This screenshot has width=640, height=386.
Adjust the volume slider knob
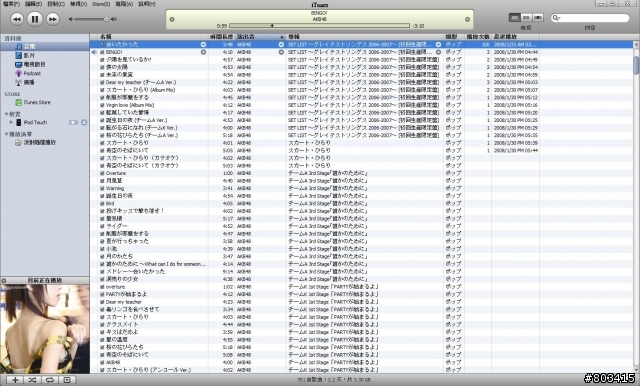click(106, 19)
